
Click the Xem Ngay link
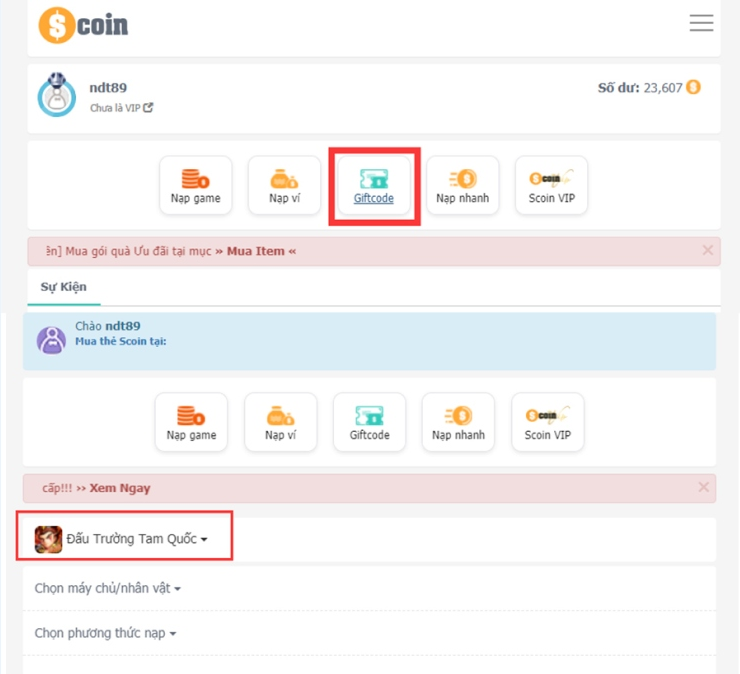pos(120,488)
